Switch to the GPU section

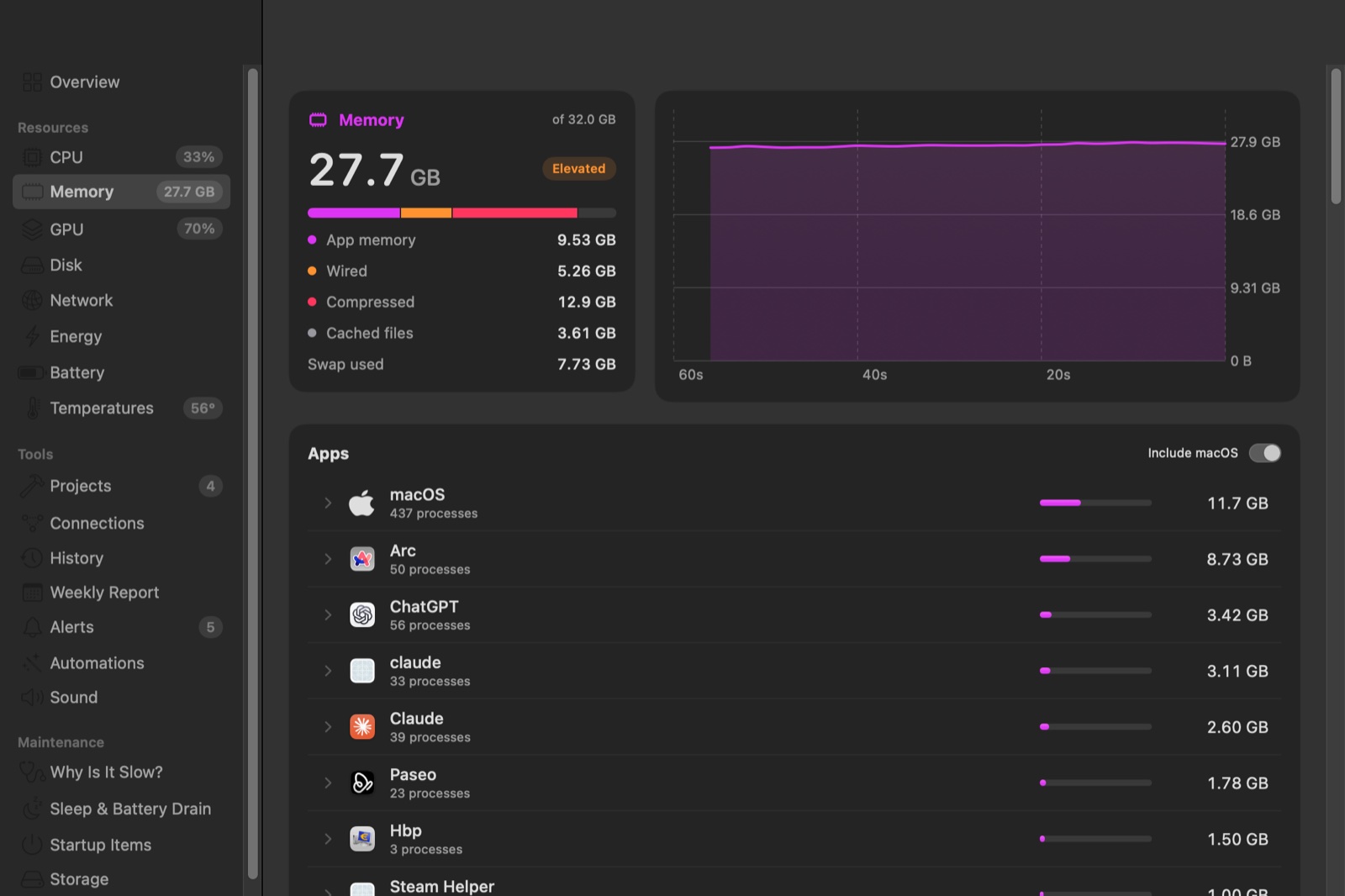[x=121, y=229]
